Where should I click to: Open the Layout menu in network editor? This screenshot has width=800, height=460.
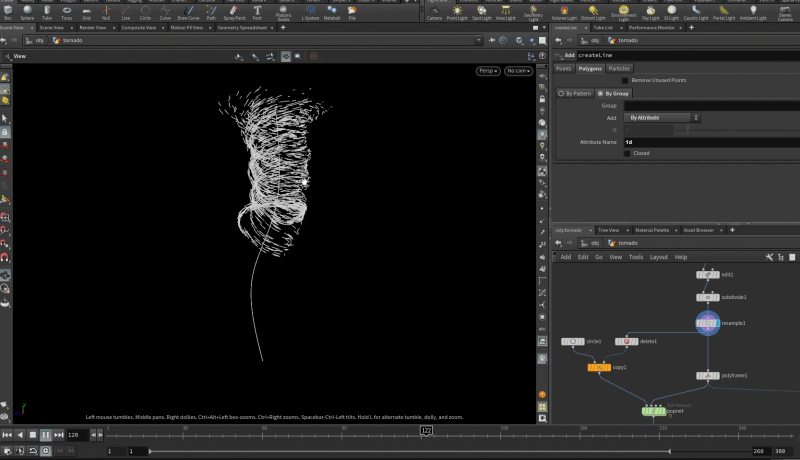(659, 257)
